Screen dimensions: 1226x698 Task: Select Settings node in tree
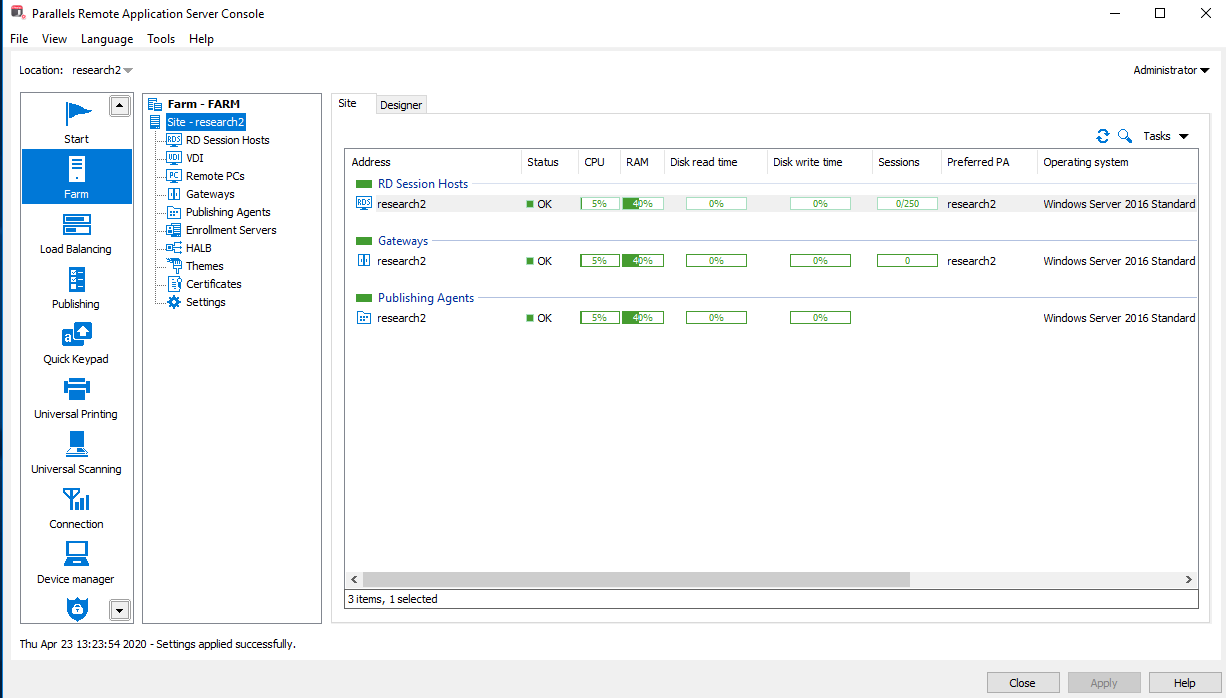(x=205, y=302)
